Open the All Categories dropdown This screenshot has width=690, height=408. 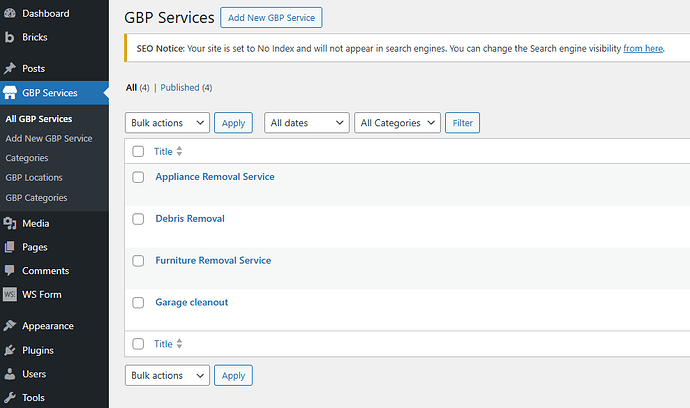click(x=397, y=123)
